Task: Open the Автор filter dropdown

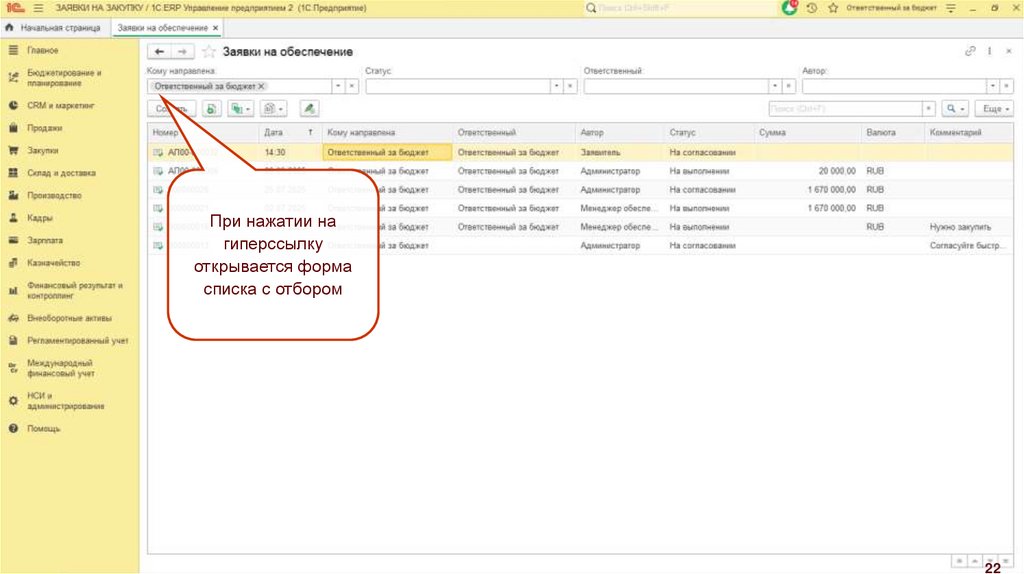Action: coord(992,87)
